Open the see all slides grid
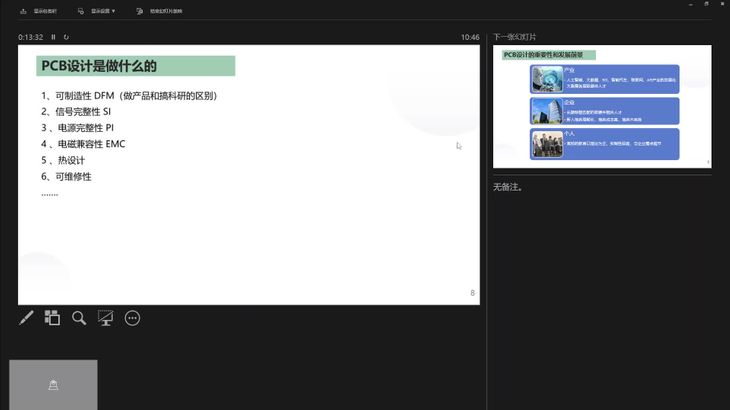The width and height of the screenshot is (730, 410). pyautogui.click(x=52, y=318)
